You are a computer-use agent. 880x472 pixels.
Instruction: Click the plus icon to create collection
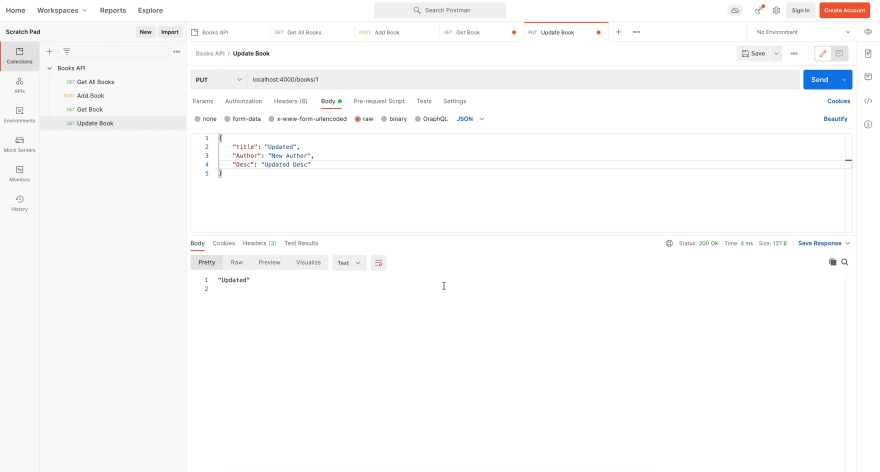click(49, 52)
